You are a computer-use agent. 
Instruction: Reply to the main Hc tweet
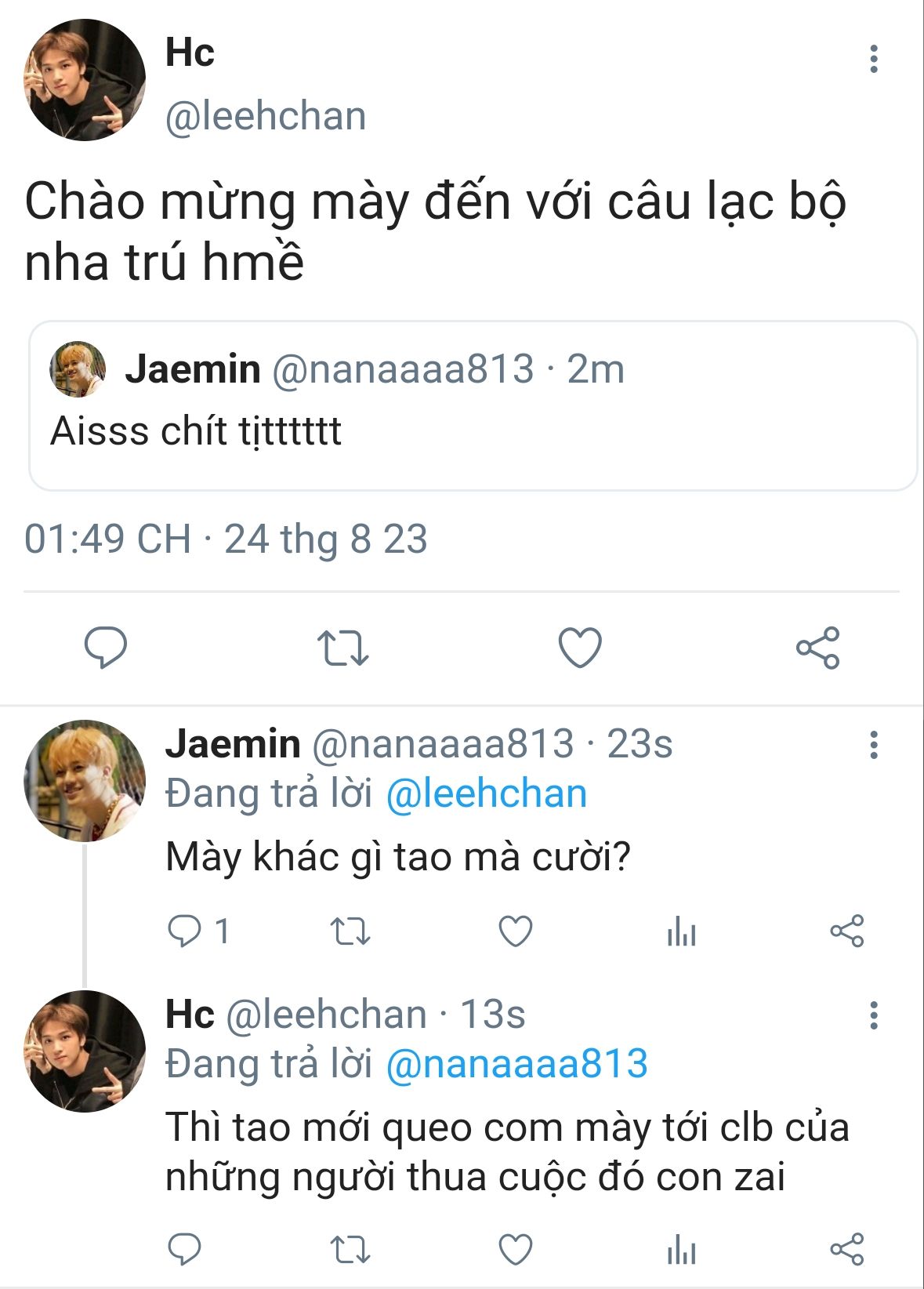(x=106, y=648)
